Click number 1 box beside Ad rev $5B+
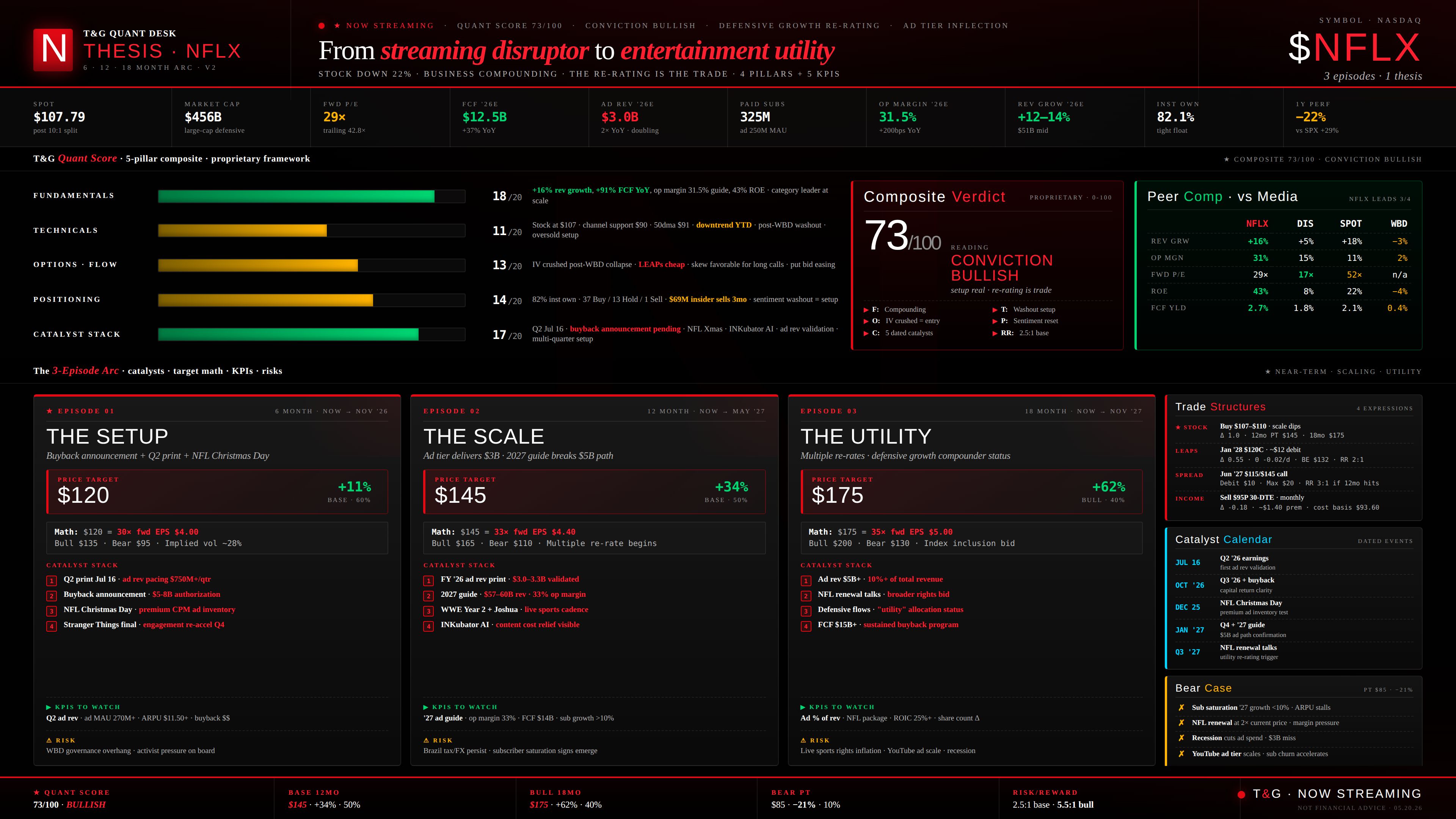 pos(805,581)
